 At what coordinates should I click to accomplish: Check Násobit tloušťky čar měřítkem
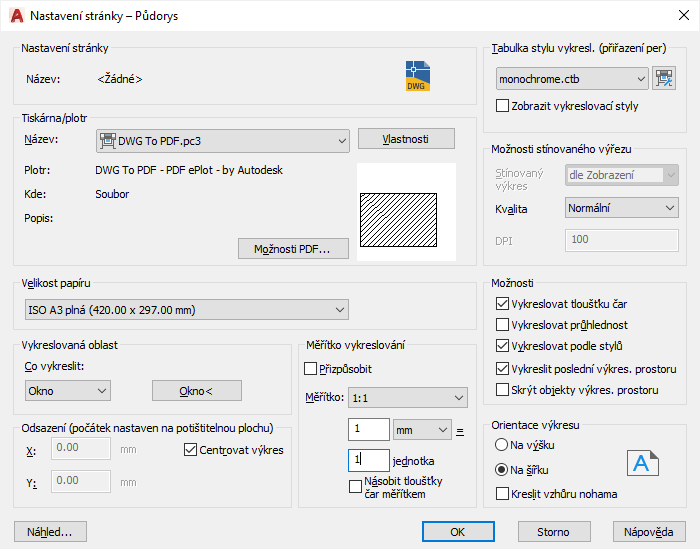point(355,487)
